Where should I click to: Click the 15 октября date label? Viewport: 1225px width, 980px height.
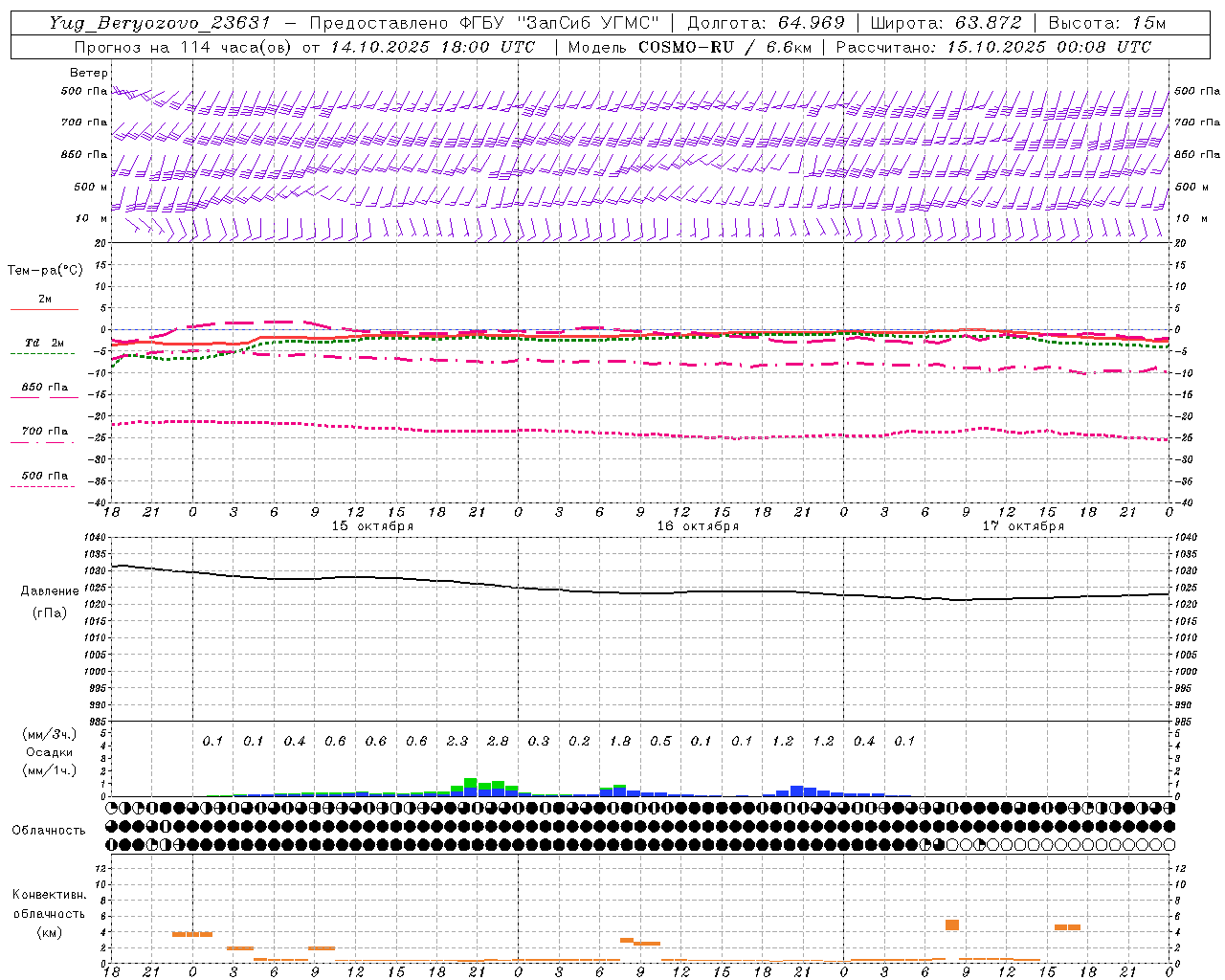click(372, 526)
